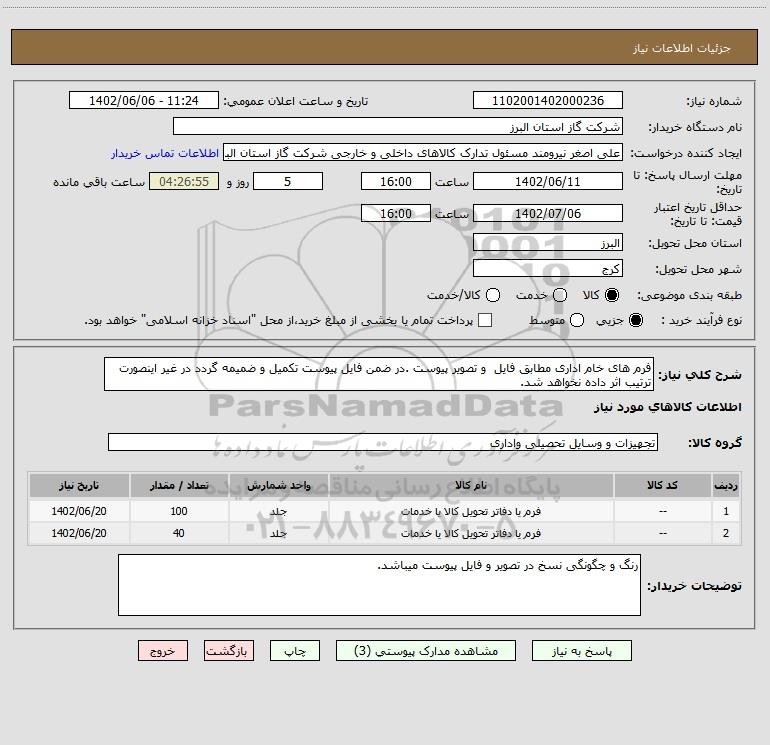Select the جزیی purchase type radio

click(x=635, y=320)
